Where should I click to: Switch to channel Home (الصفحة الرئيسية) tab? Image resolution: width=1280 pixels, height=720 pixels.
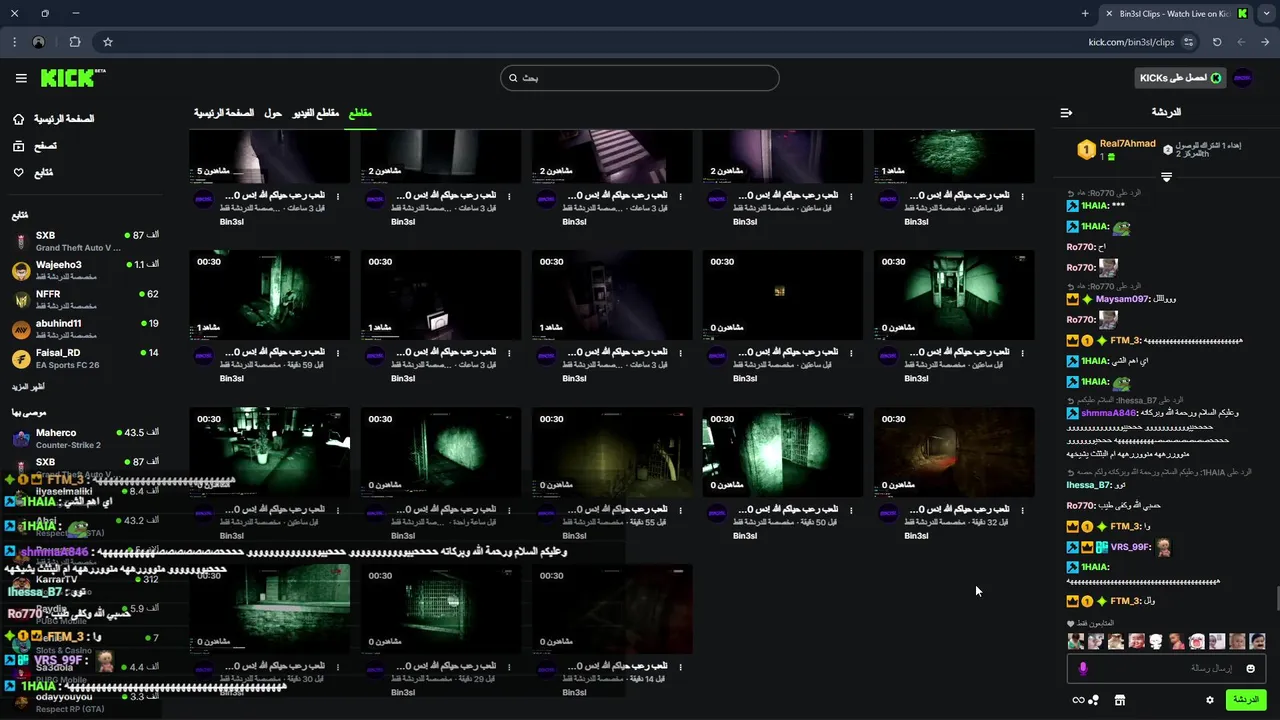coord(224,113)
